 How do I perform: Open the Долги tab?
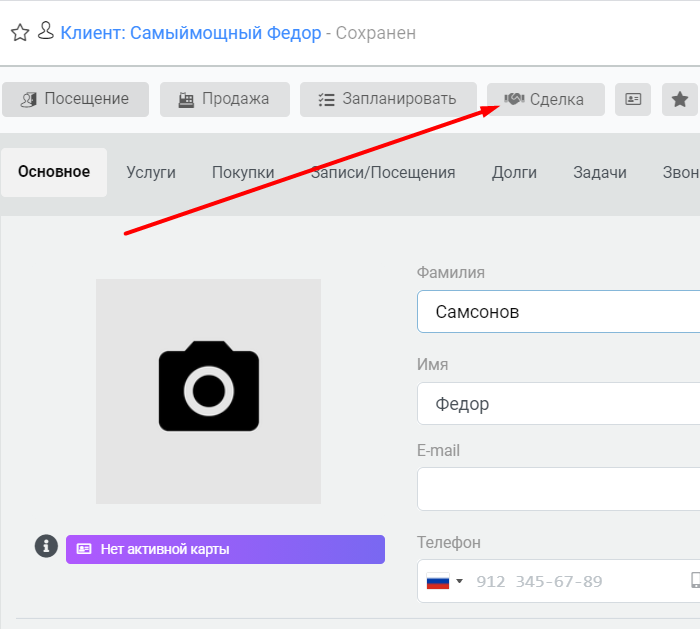click(x=514, y=172)
